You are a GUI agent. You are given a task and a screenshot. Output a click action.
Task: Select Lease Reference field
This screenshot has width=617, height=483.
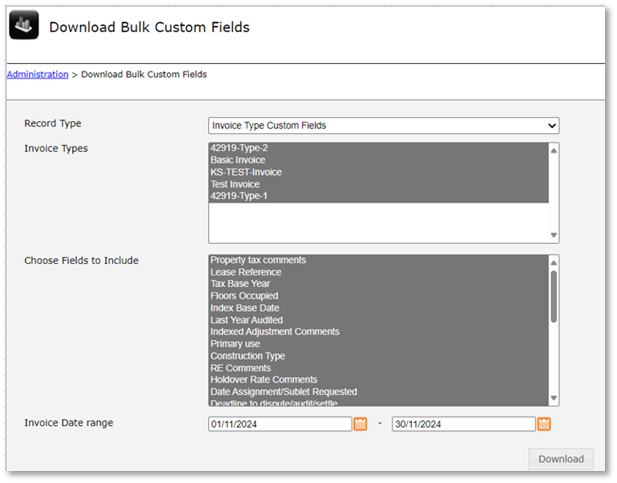coord(379,272)
